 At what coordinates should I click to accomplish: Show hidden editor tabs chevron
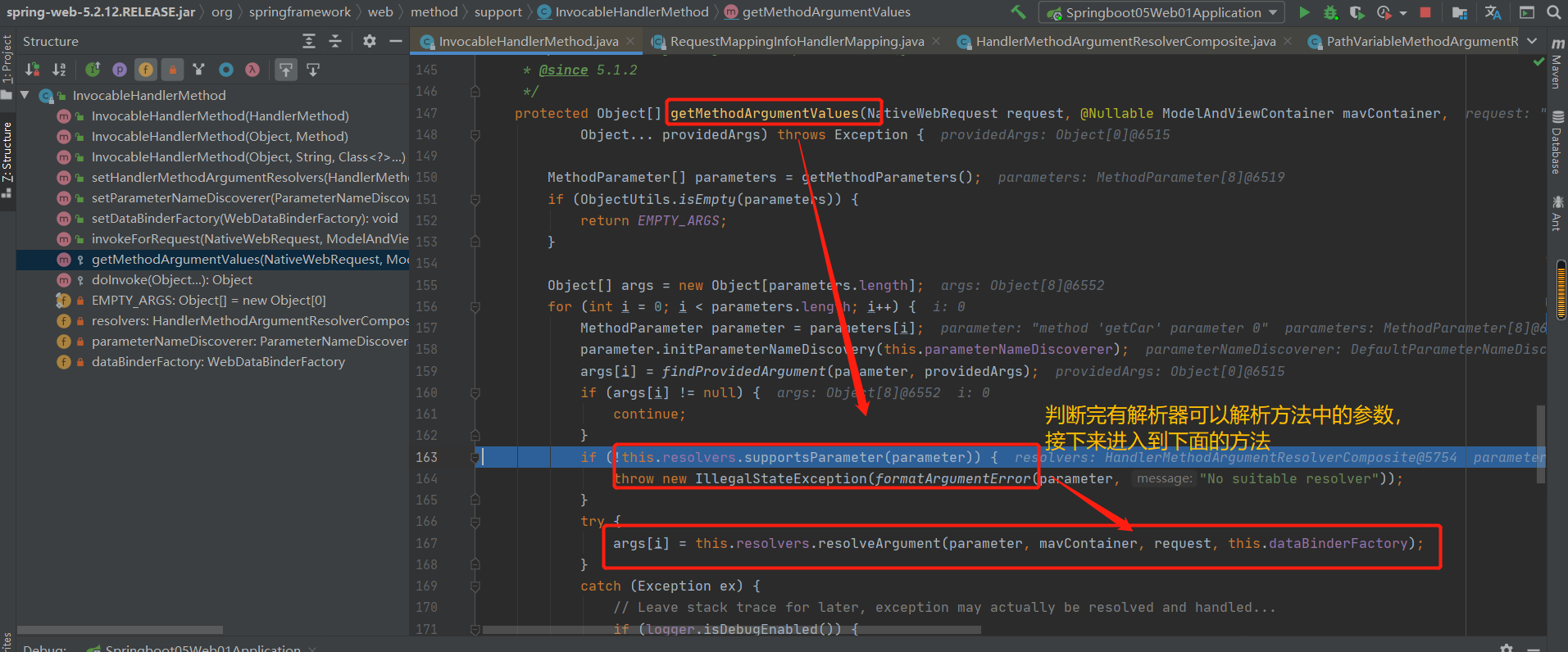1532,41
